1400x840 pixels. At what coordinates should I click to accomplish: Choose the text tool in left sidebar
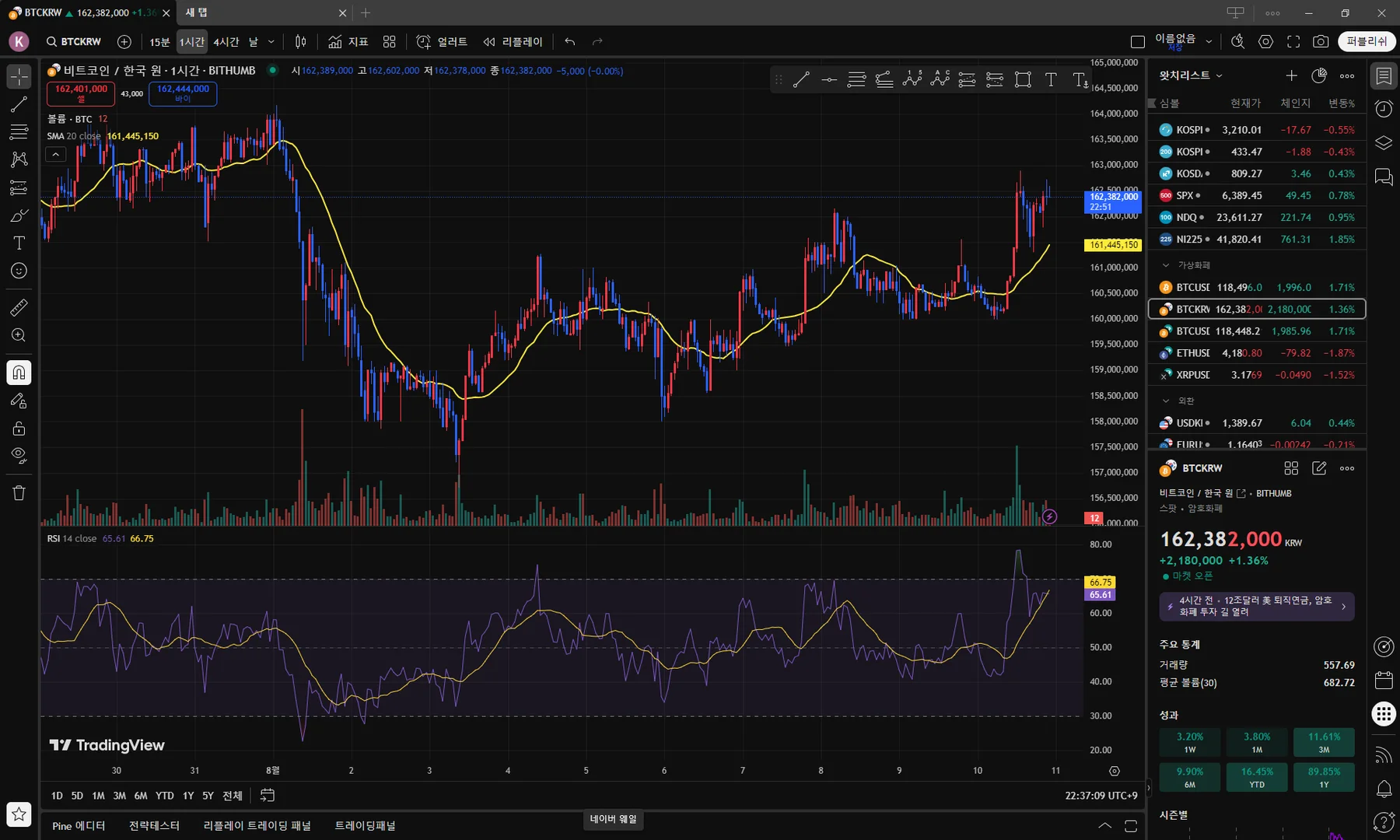[19, 243]
